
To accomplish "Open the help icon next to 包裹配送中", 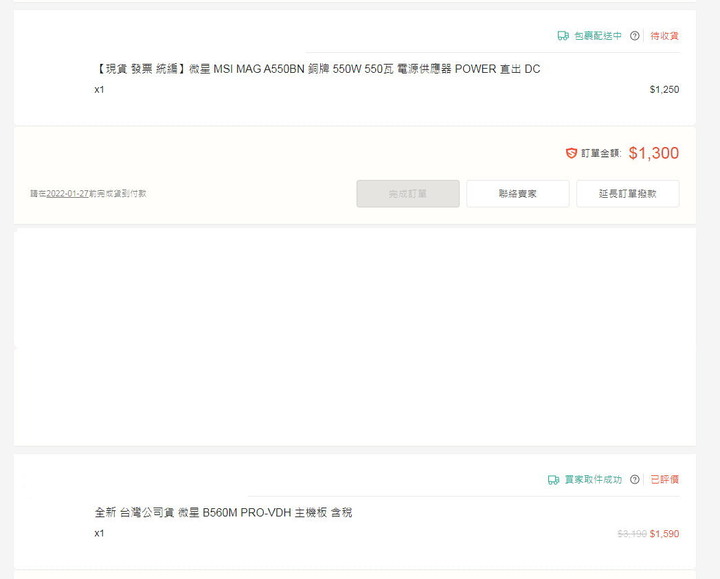I will click(x=635, y=36).
